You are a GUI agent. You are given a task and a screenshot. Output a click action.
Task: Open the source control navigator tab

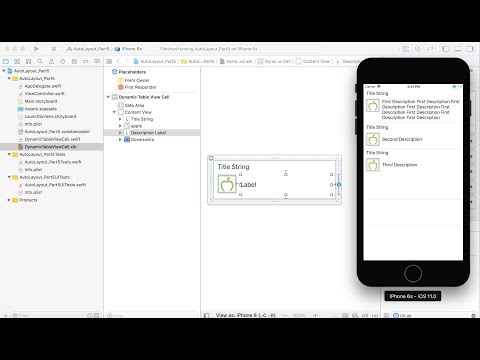point(17,61)
